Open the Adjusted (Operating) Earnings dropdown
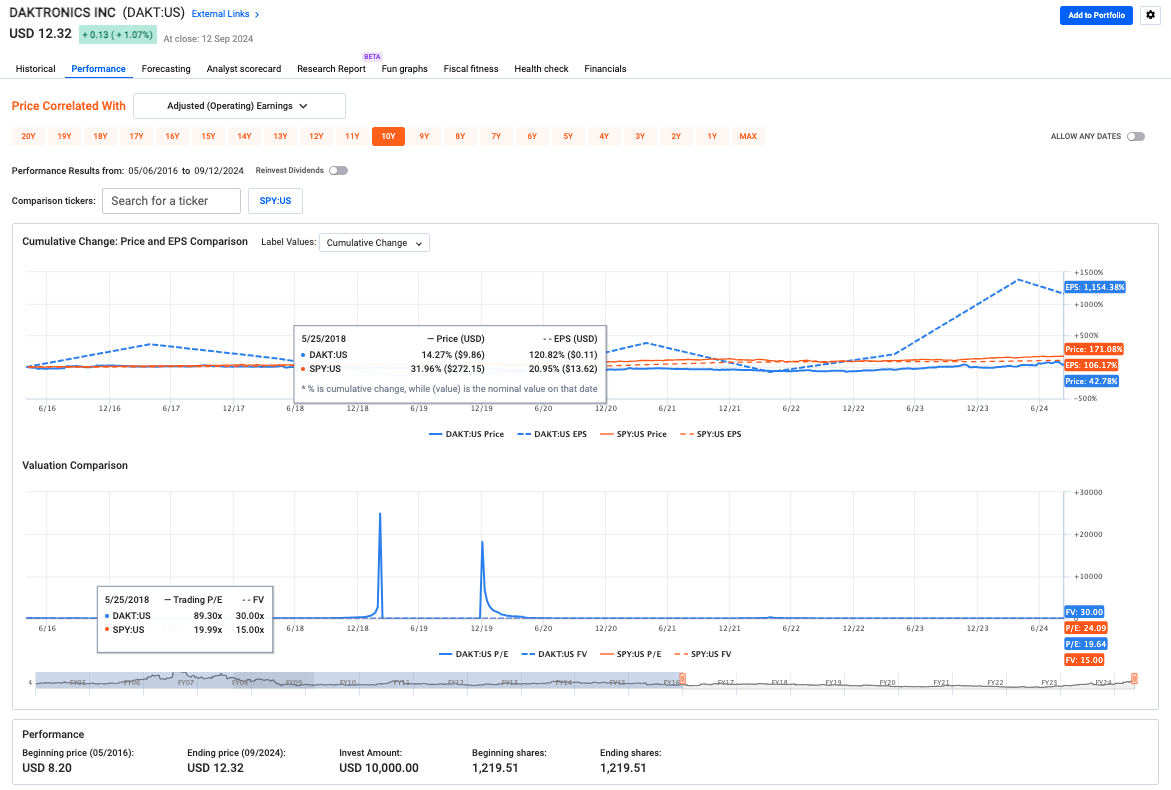 click(x=239, y=106)
